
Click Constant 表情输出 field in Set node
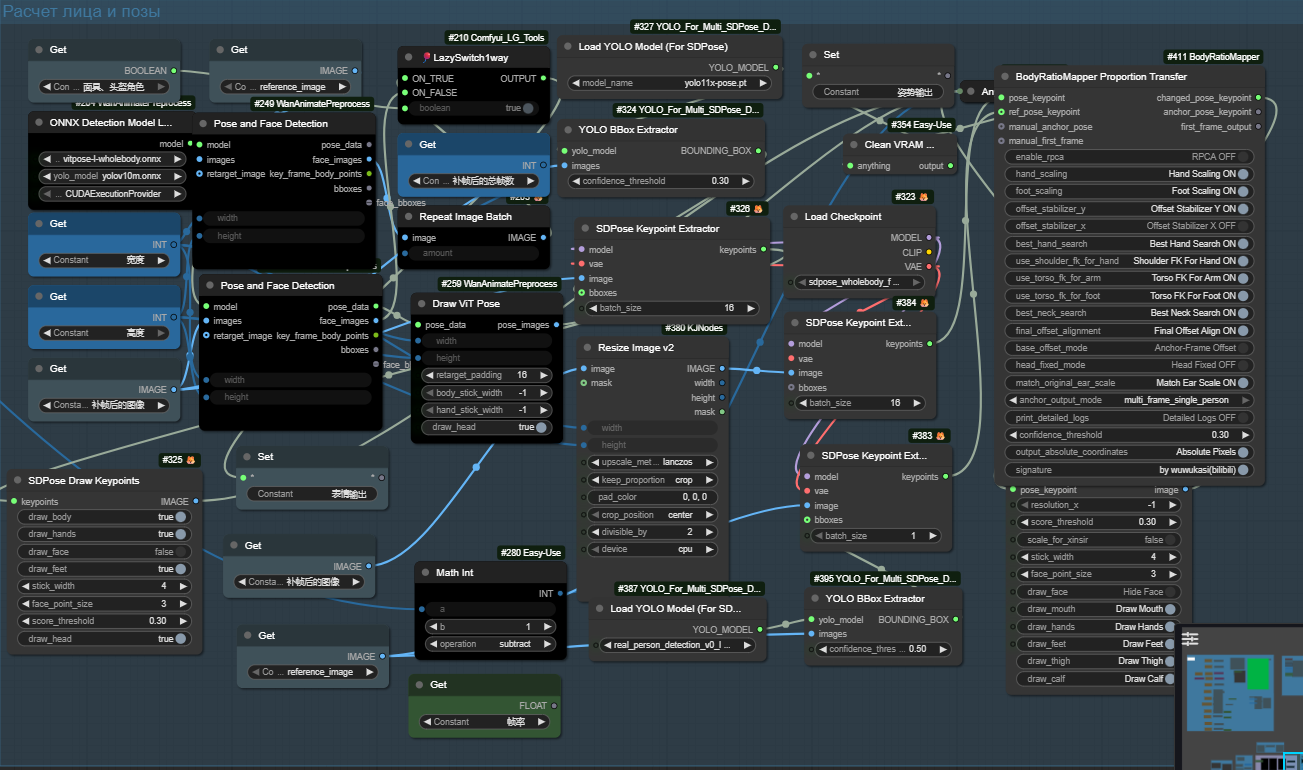click(313, 494)
